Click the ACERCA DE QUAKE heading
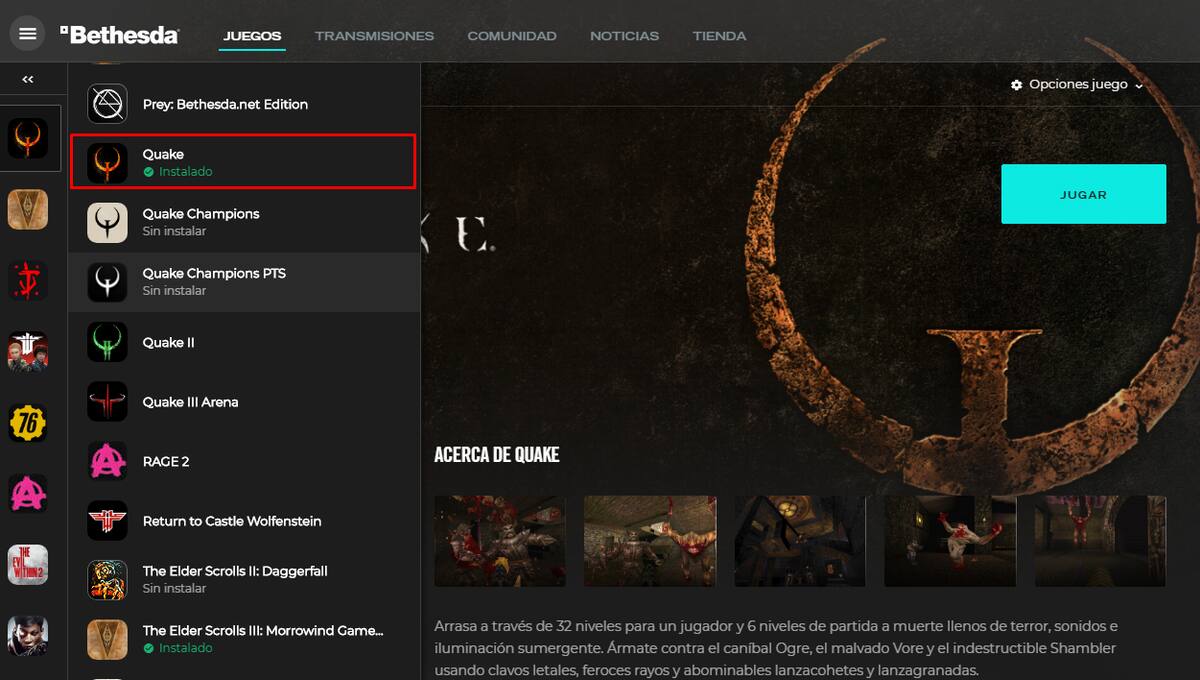This screenshot has height=680, width=1200. pos(497,455)
